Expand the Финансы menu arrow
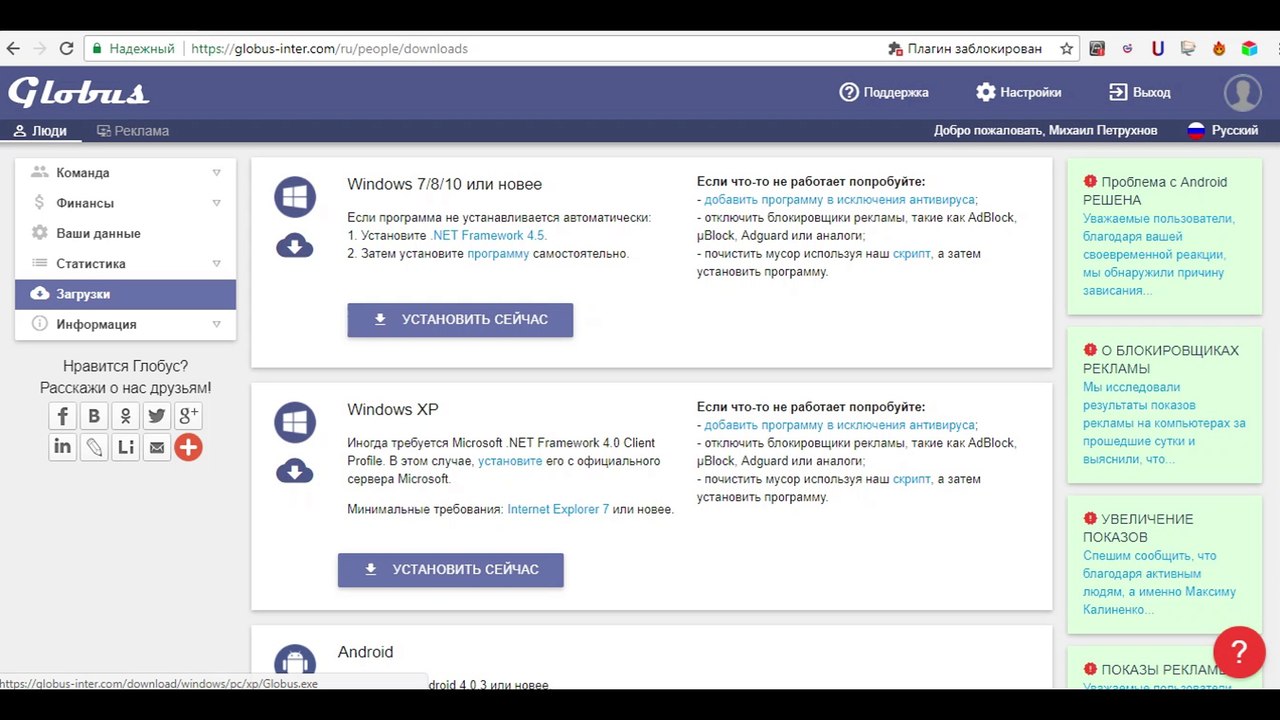The width and height of the screenshot is (1280, 720). point(216,203)
